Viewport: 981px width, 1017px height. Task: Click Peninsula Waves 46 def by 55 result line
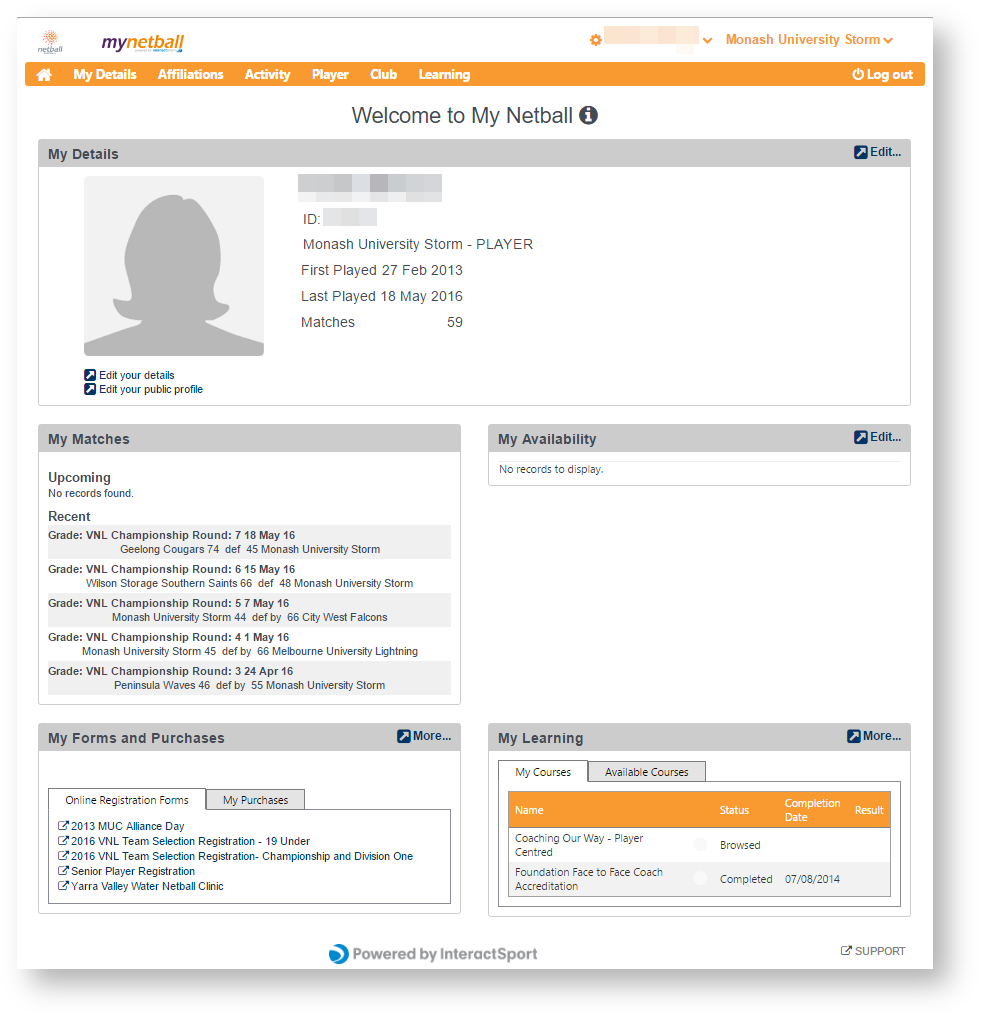pyautogui.click(x=249, y=685)
